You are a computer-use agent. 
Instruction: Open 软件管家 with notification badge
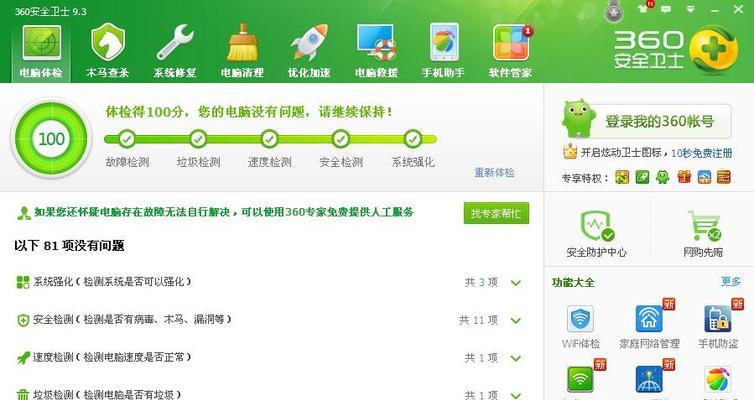(x=511, y=43)
